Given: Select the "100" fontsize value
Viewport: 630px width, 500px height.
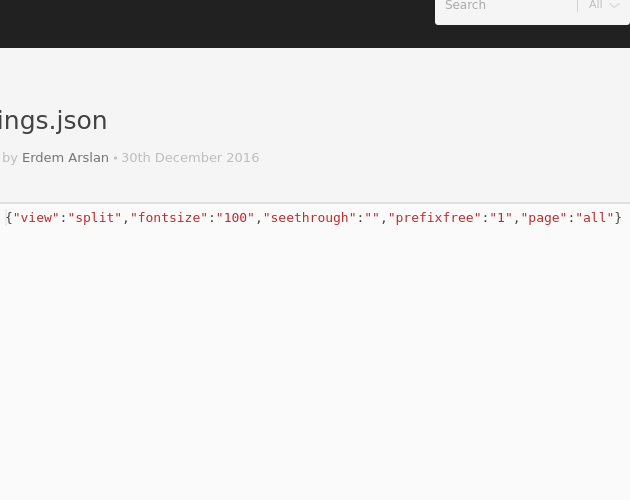Looking at the screenshot, I should pyautogui.click(x=235, y=218).
